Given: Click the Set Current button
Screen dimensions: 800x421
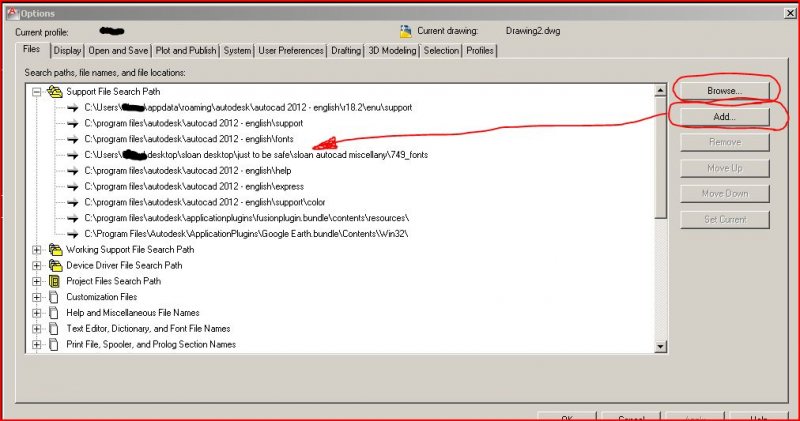Looking at the screenshot, I should [724, 220].
